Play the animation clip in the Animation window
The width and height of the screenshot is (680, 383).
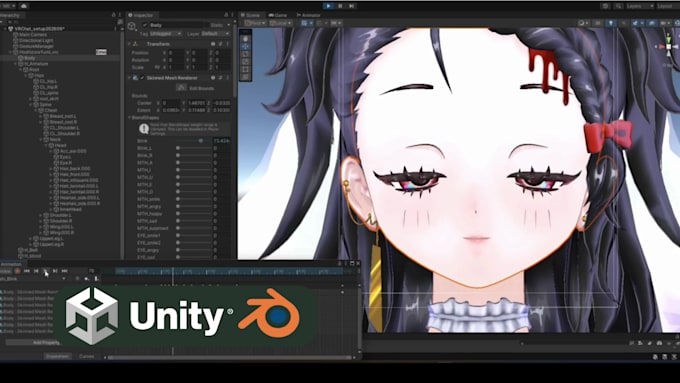46,271
